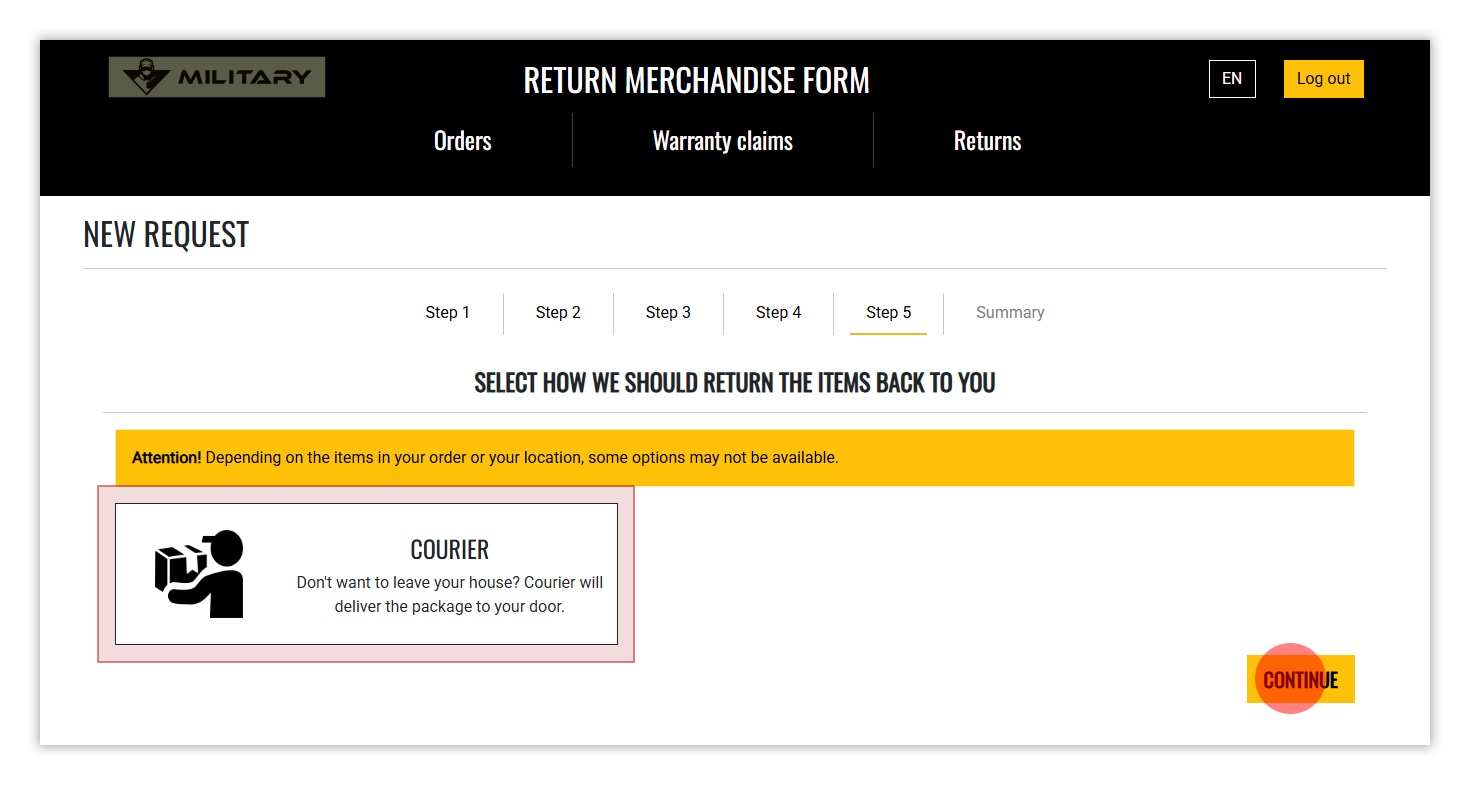Screen dimensions: 1470x785
Task: Click the courier description text
Action: [x=449, y=594]
